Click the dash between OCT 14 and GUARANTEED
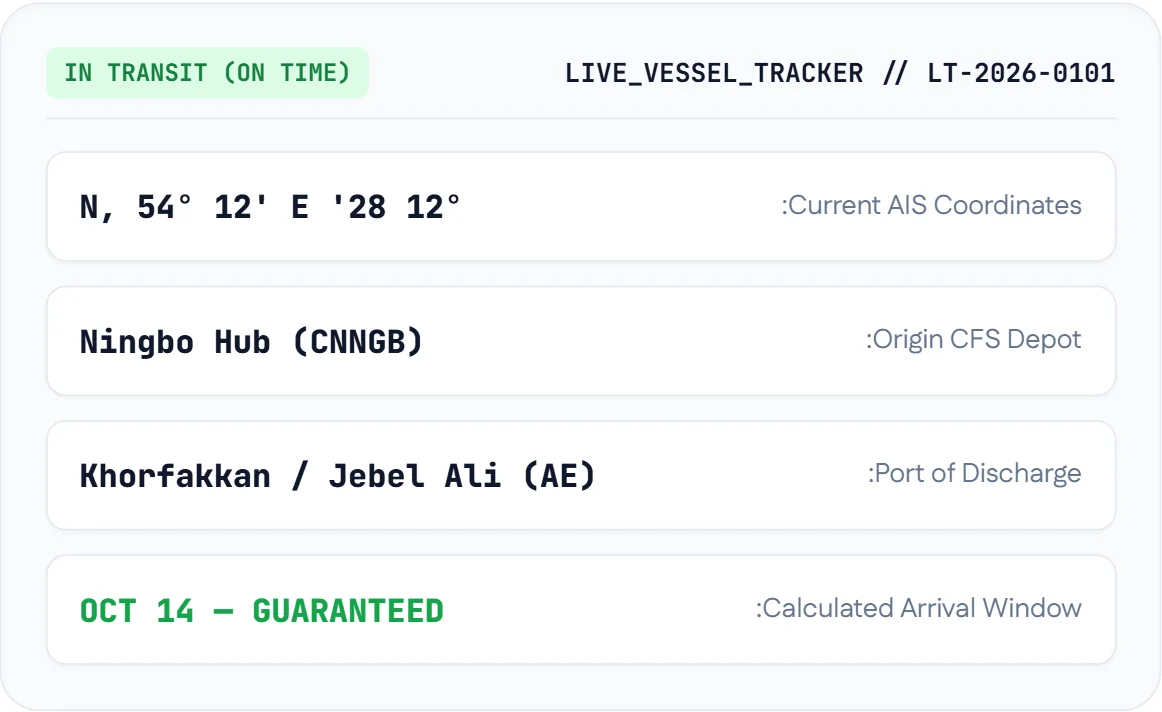1162x712 pixels. [223, 612]
